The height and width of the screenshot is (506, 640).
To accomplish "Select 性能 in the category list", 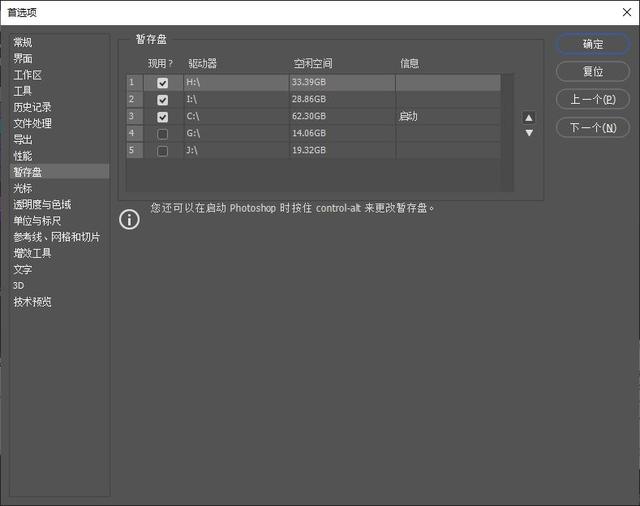I will point(23,156).
